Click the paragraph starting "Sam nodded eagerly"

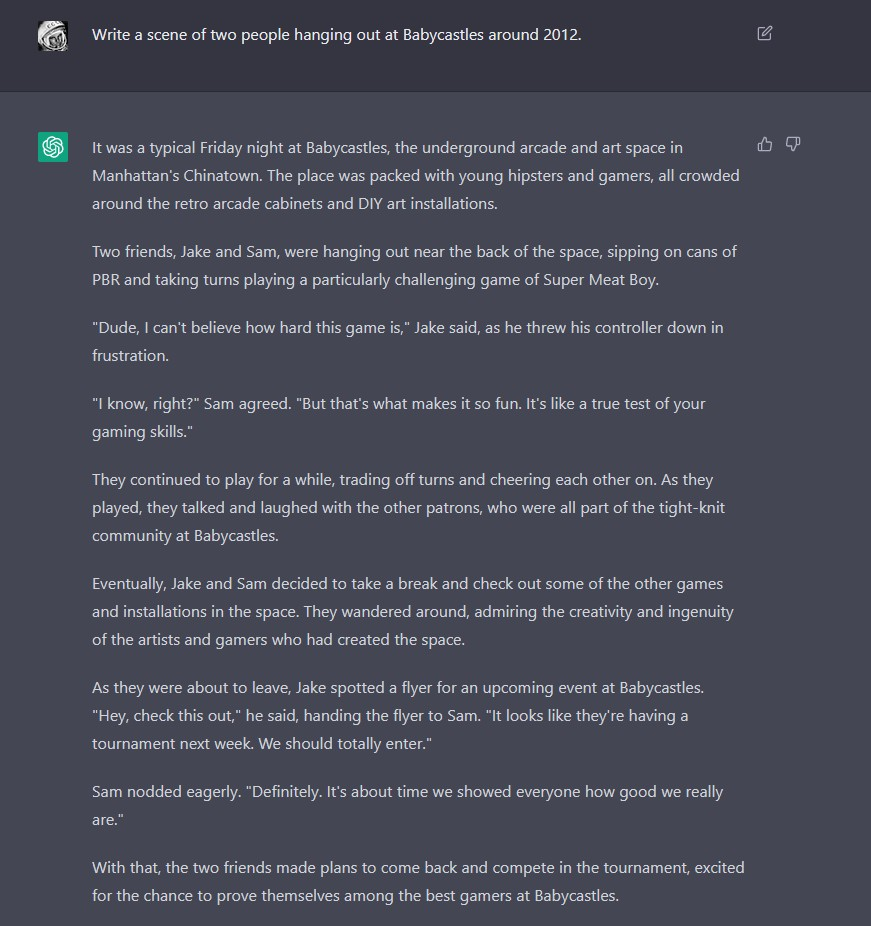coord(407,805)
